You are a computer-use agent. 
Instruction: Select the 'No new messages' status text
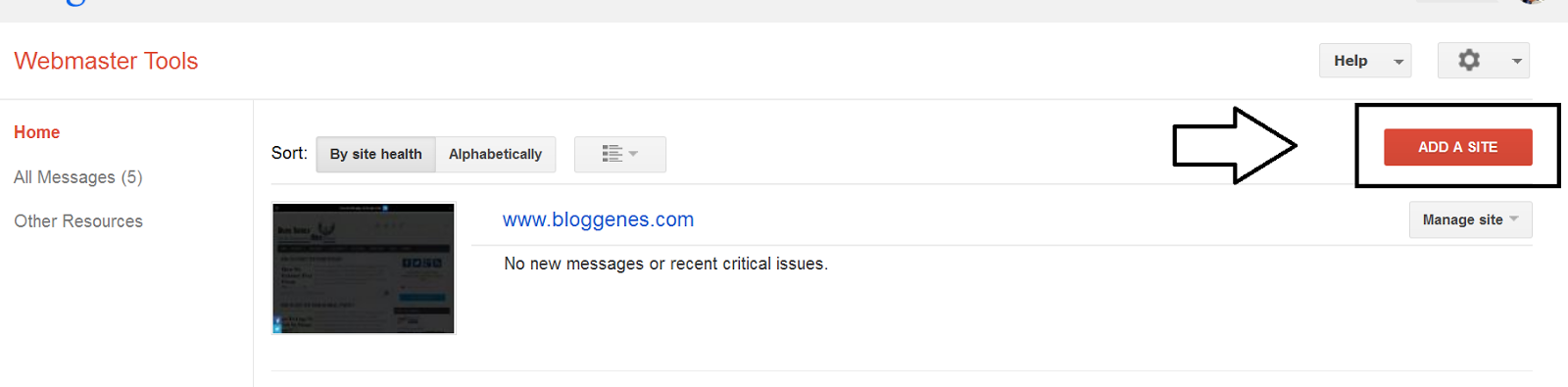666,264
